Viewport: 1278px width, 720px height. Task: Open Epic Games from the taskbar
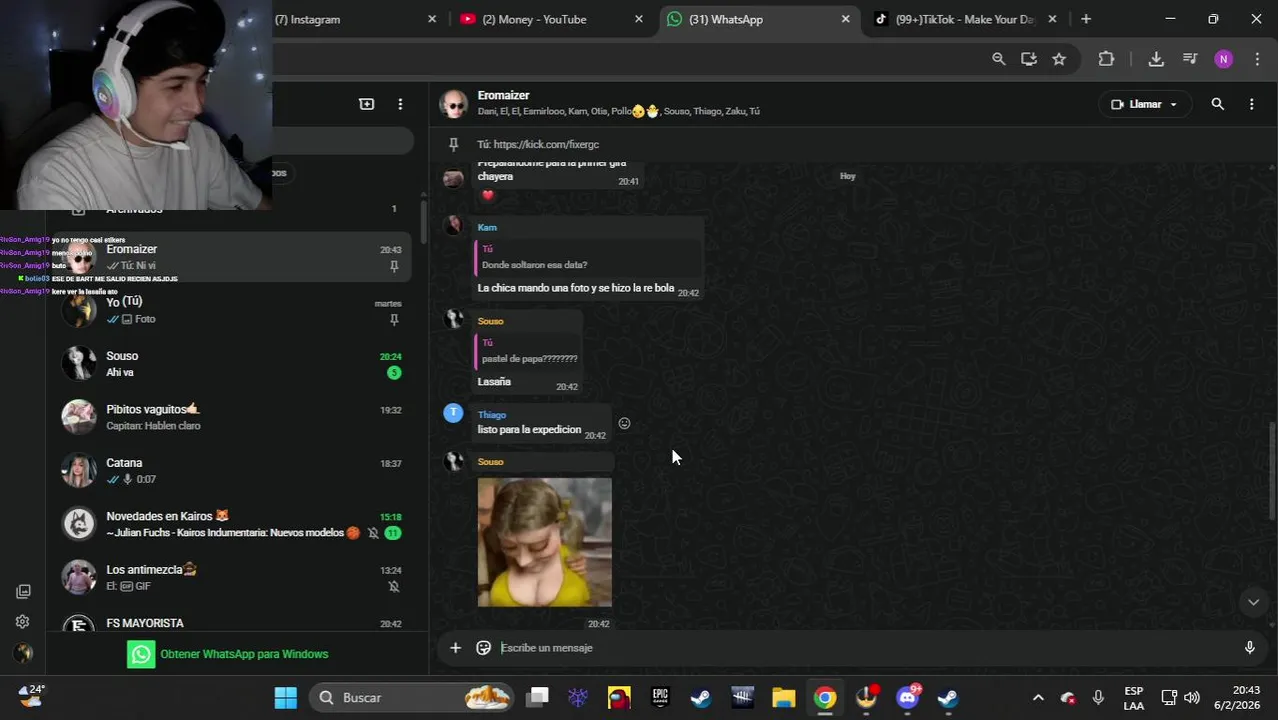point(660,697)
